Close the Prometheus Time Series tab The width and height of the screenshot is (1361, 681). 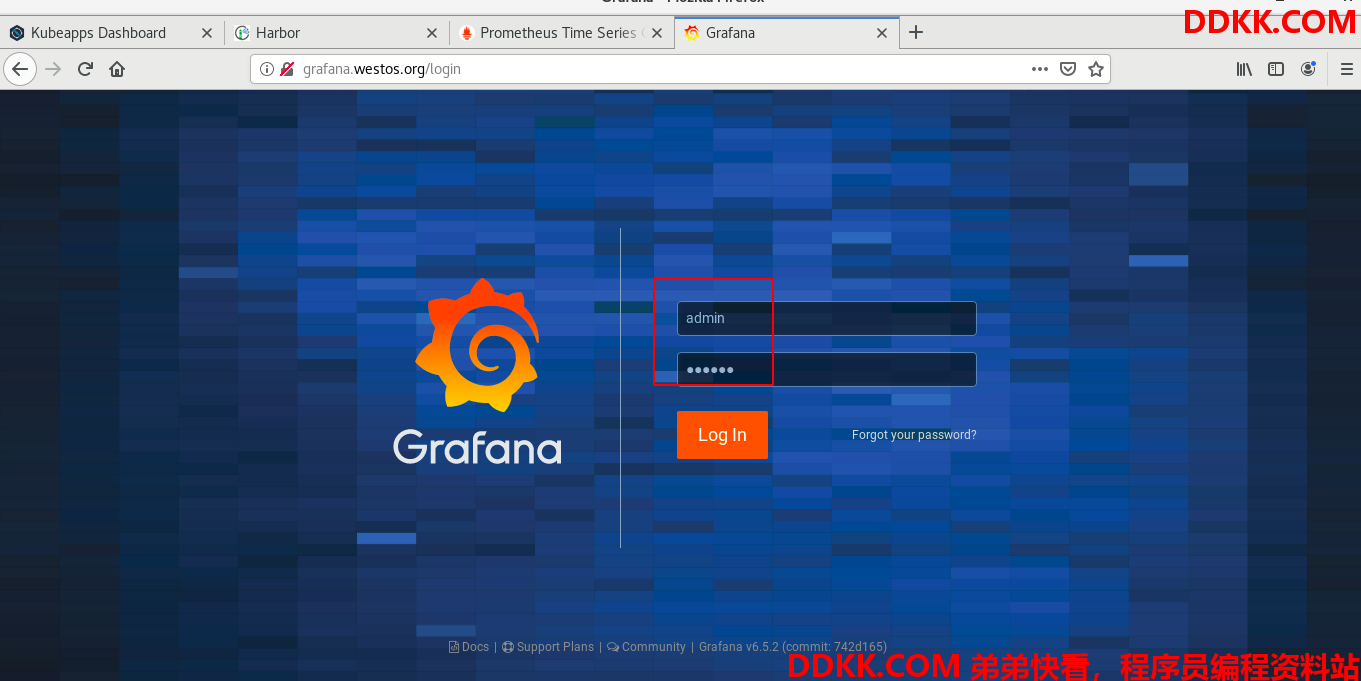coord(657,33)
